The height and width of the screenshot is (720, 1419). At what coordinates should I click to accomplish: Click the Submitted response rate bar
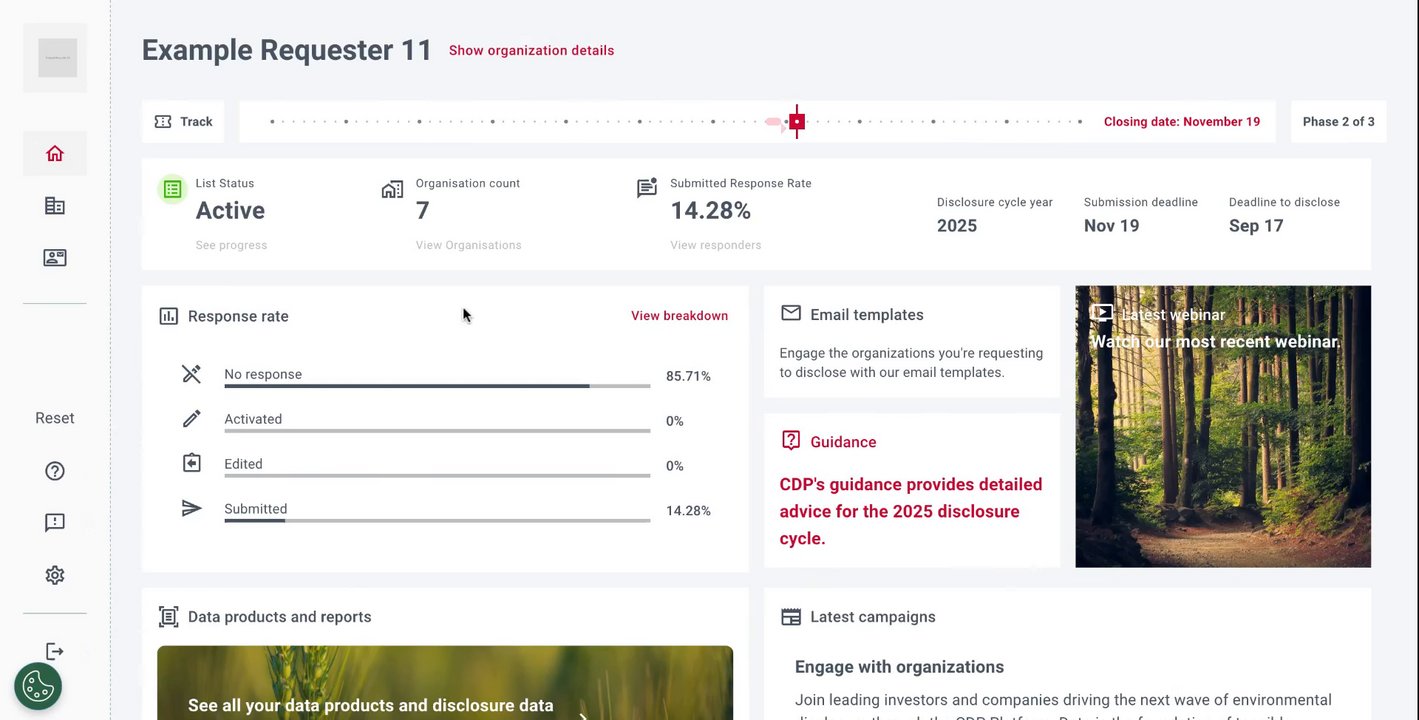click(437, 520)
